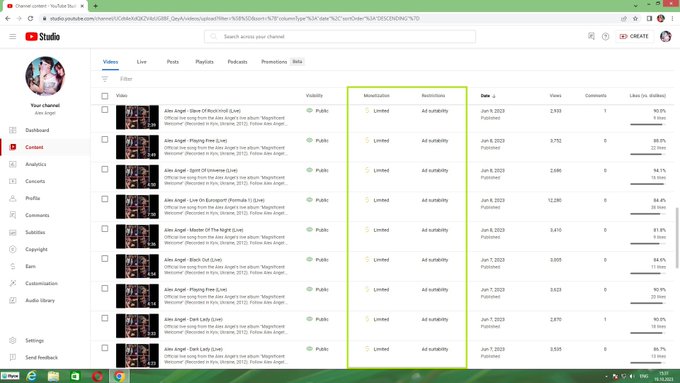Tick the select-all checkbox in table header
The height and width of the screenshot is (383, 680).
105,96
